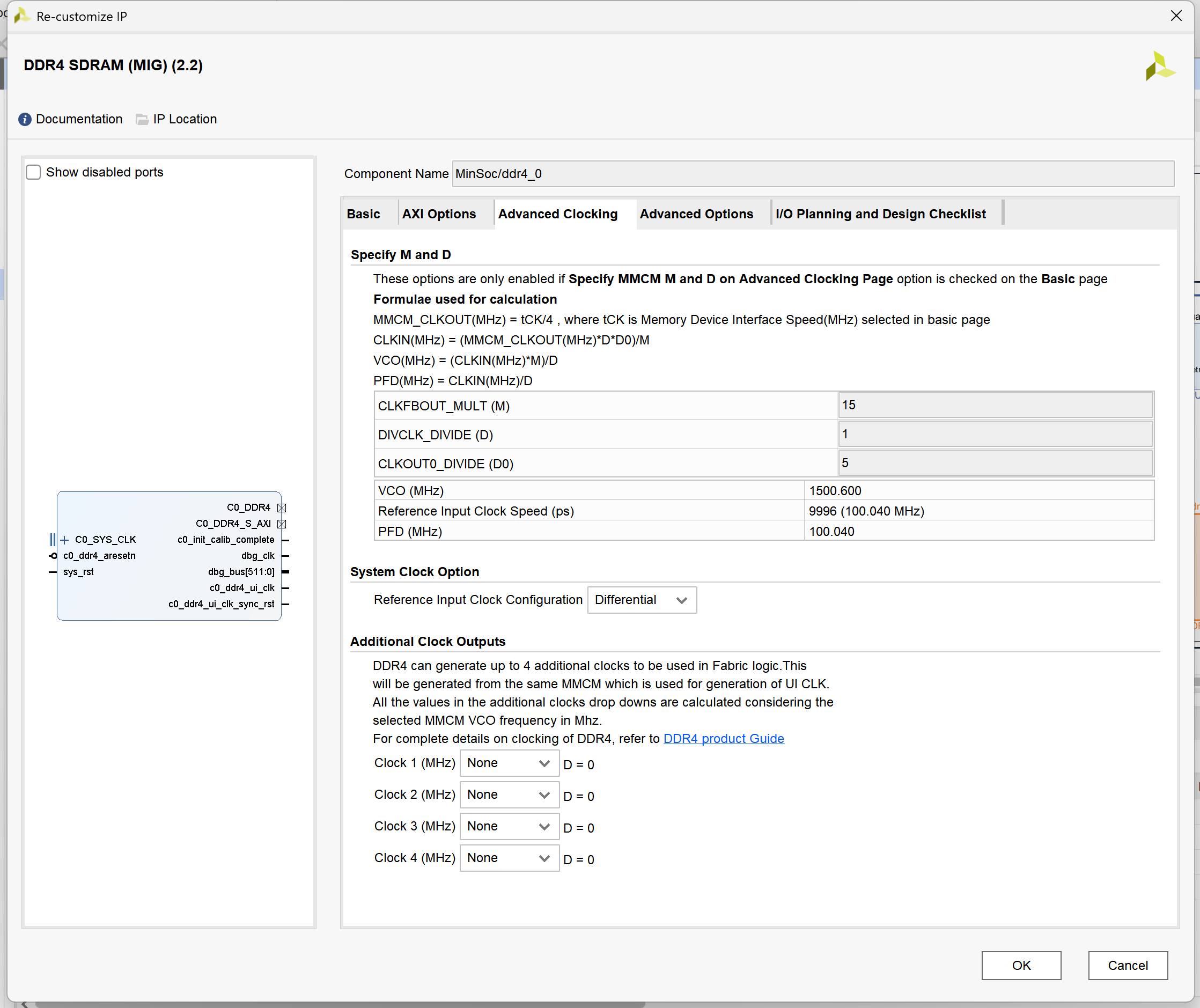Image resolution: width=1200 pixels, height=1008 pixels.
Task: Select the c0_init_calib_complete port label
Action: pyautogui.click(x=226, y=540)
